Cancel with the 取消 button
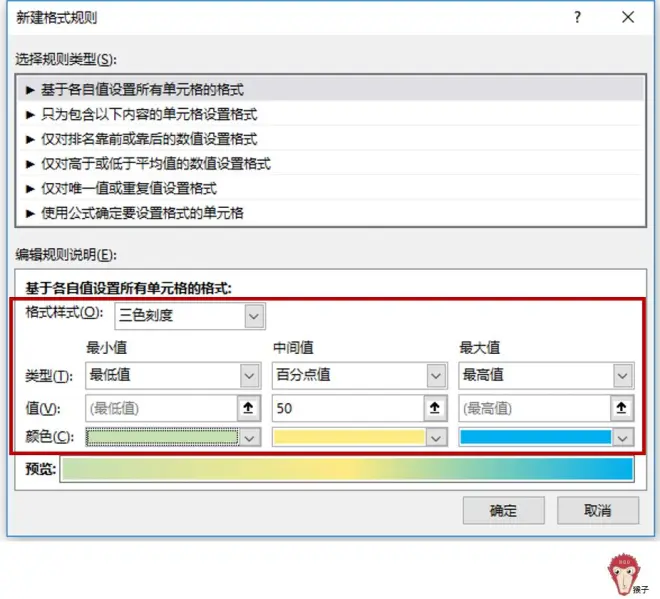 click(x=598, y=511)
